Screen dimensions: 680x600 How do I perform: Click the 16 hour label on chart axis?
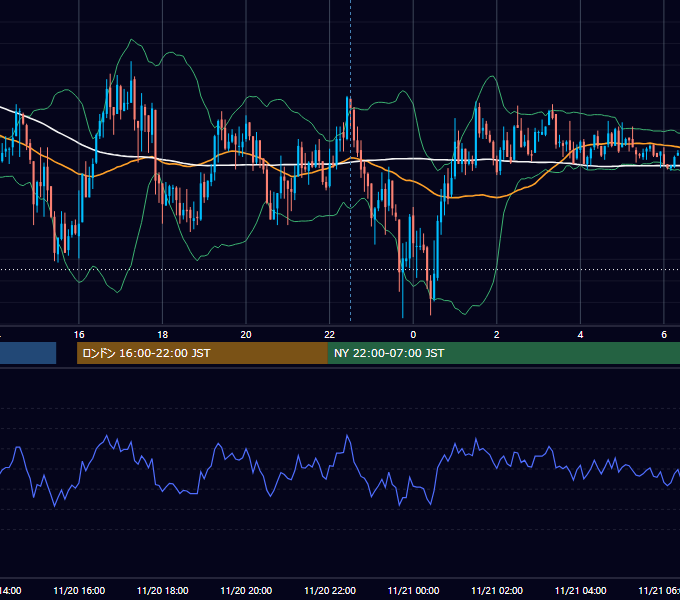[x=79, y=334]
